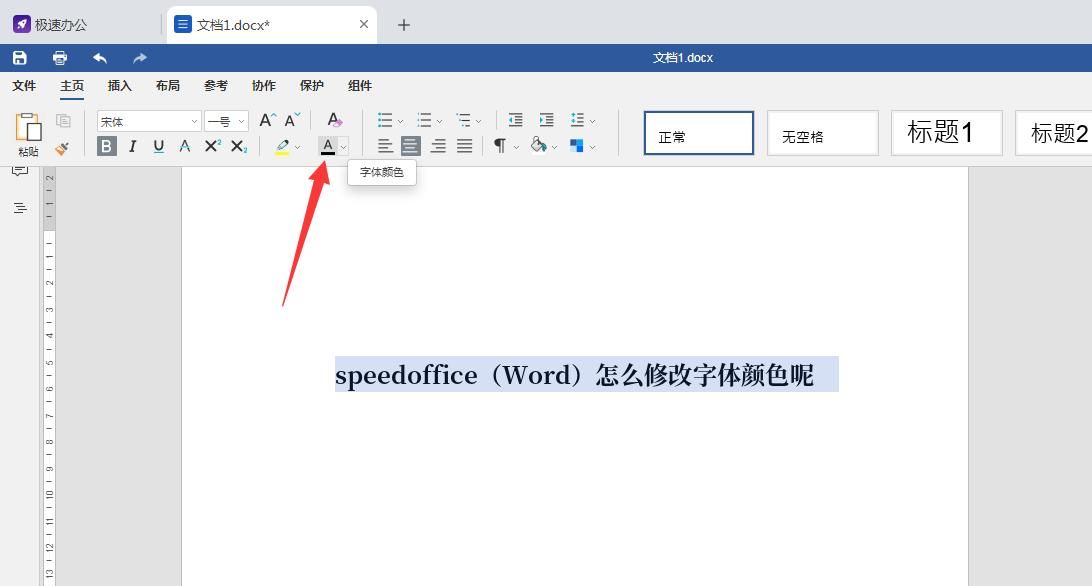This screenshot has width=1092, height=586.
Task: Open the shading bucket tool
Action: coord(537,146)
